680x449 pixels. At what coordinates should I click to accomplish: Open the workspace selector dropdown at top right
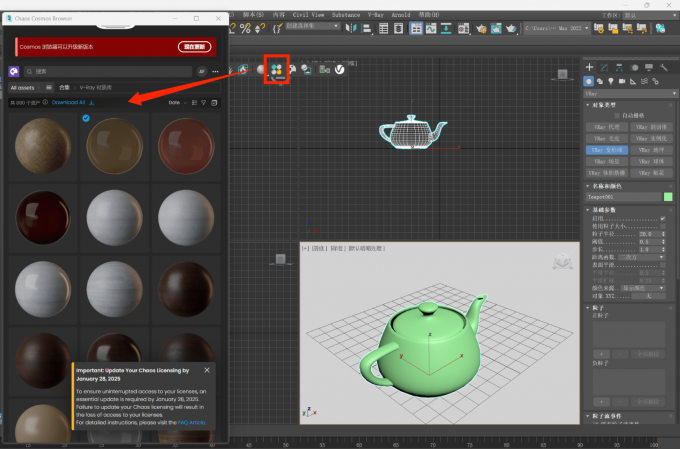pos(650,15)
